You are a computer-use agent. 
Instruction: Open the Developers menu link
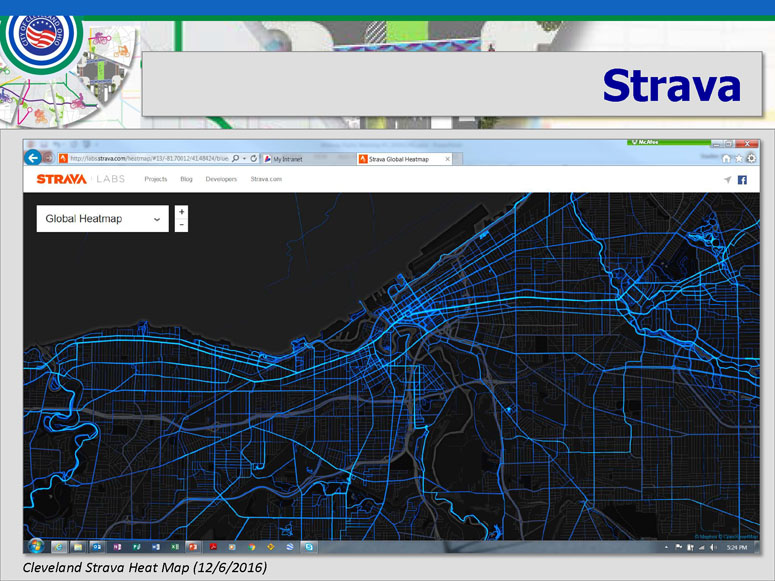(x=221, y=179)
